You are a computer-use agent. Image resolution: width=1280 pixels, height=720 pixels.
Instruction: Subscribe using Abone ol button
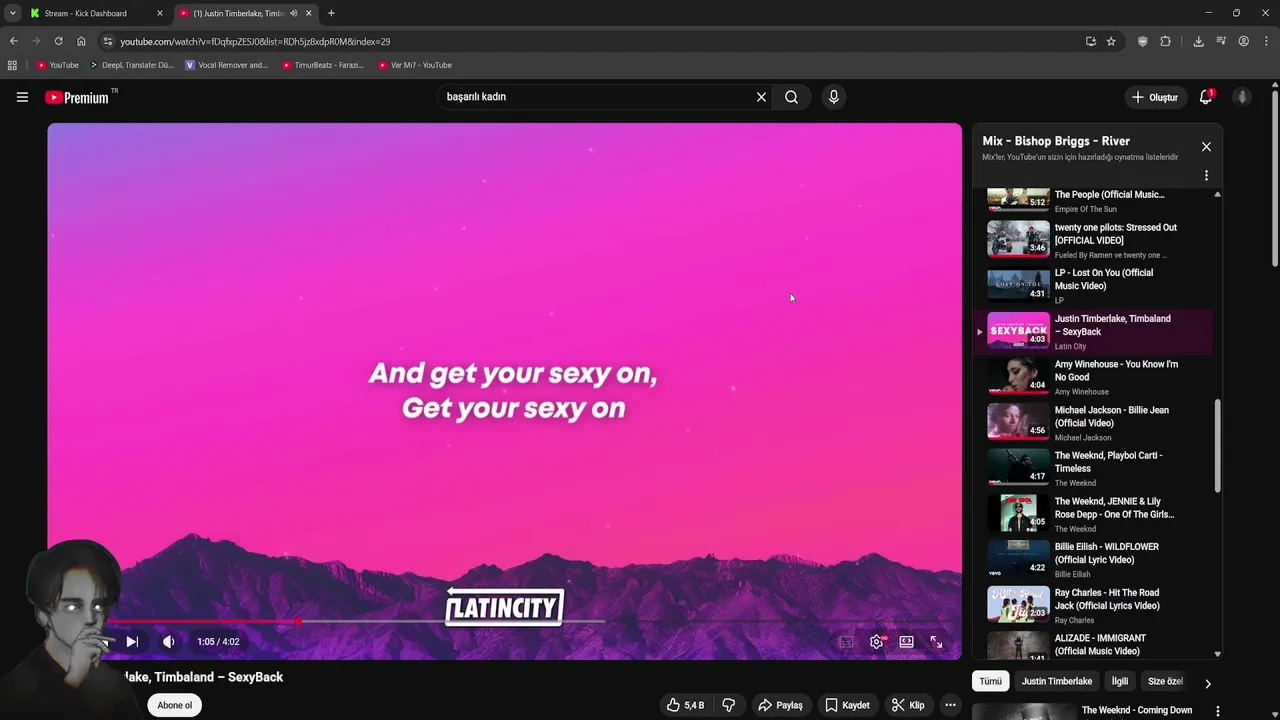pos(174,705)
